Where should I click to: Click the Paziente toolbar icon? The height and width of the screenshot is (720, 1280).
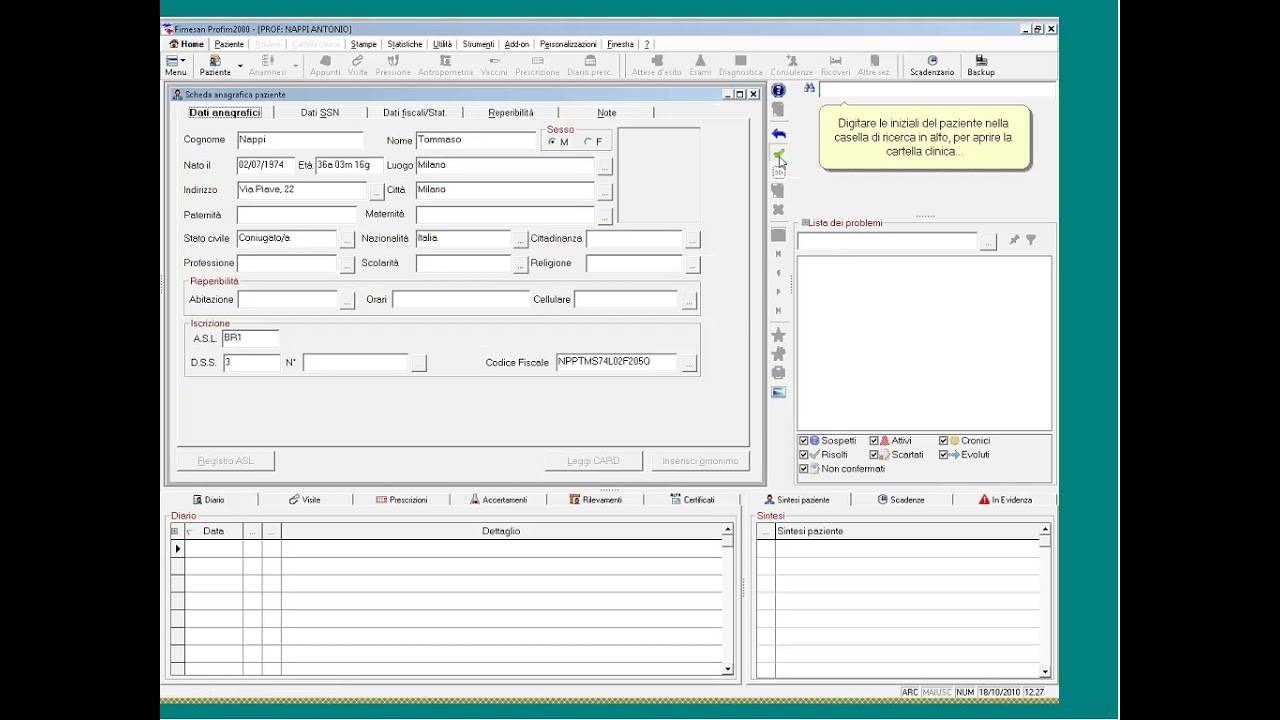point(215,66)
